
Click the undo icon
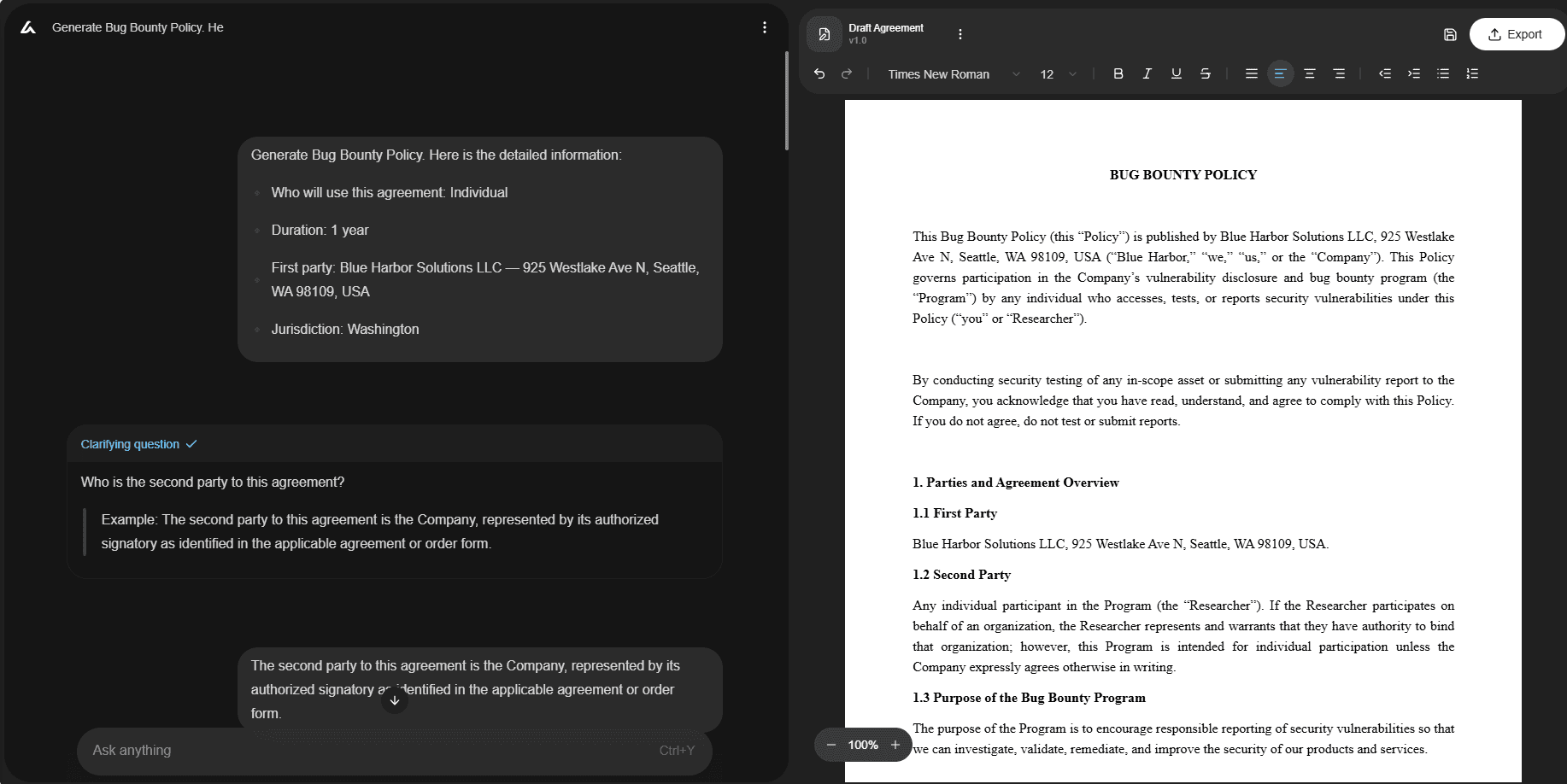pos(819,73)
